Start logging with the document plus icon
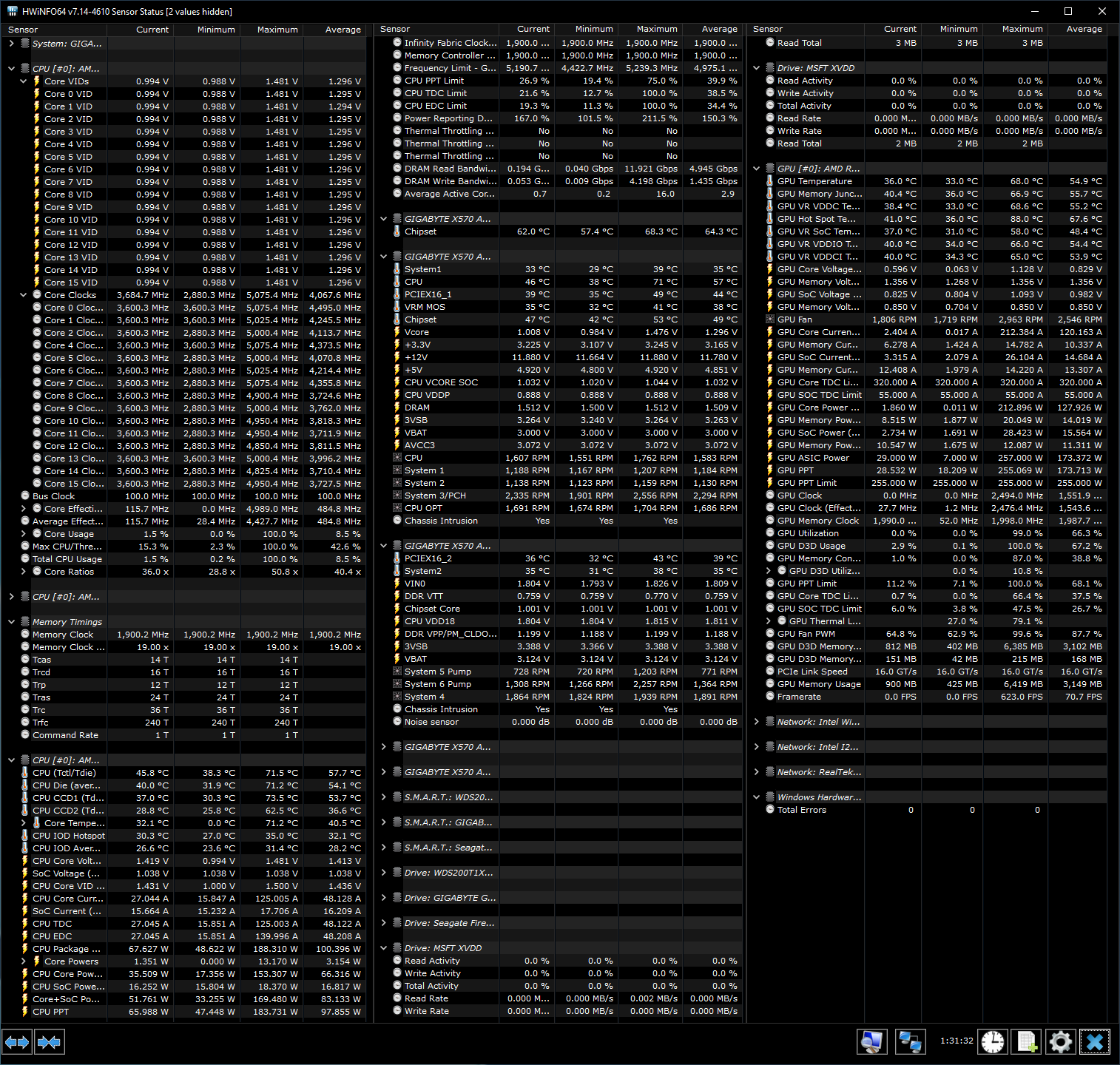This screenshot has width=1120, height=1065. coord(1027,1042)
